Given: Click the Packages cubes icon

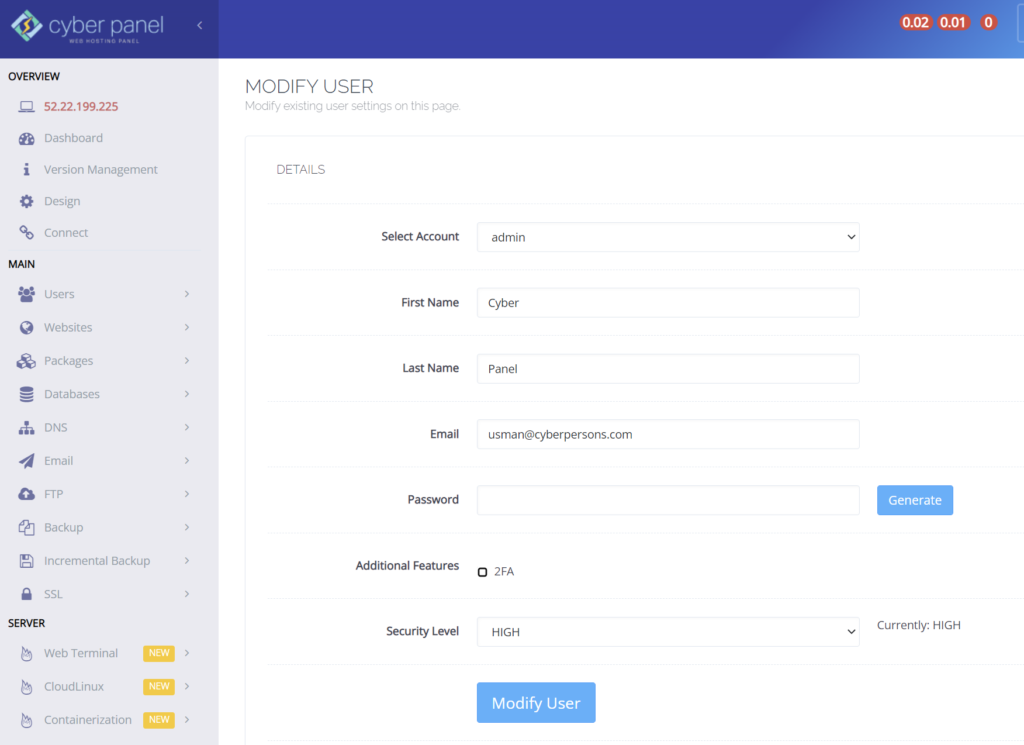Looking at the screenshot, I should [x=26, y=361].
